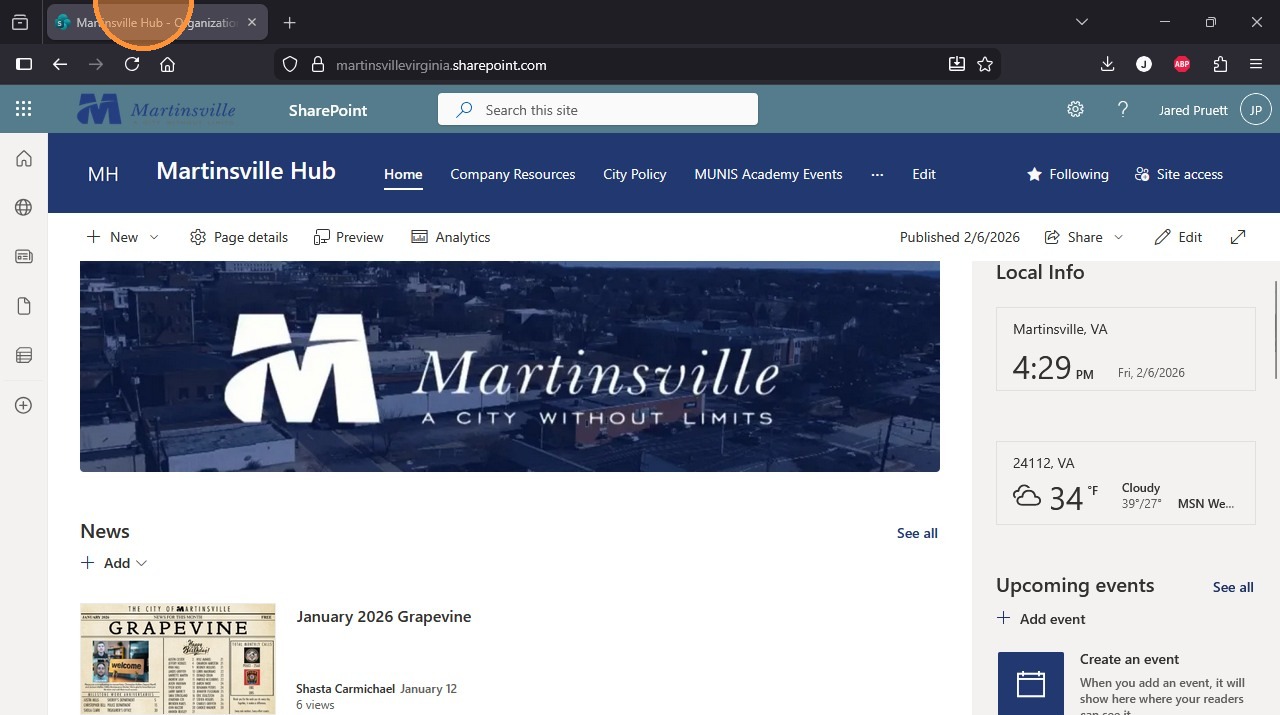Open the Help question mark icon
Screen dimensions: 1280x715
tap(1123, 110)
